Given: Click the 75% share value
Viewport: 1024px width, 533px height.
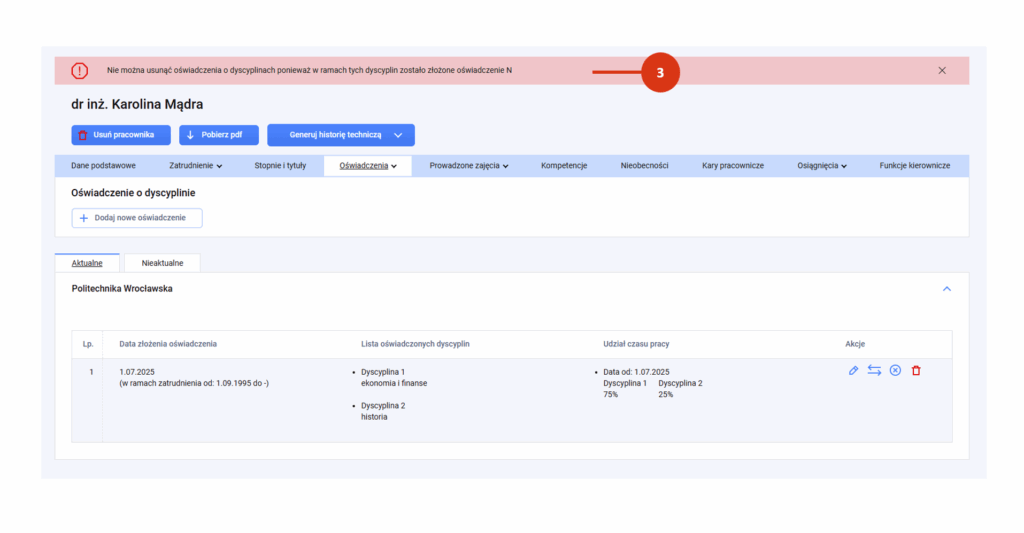Looking at the screenshot, I should pyautogui.click(x=611, y=395).
